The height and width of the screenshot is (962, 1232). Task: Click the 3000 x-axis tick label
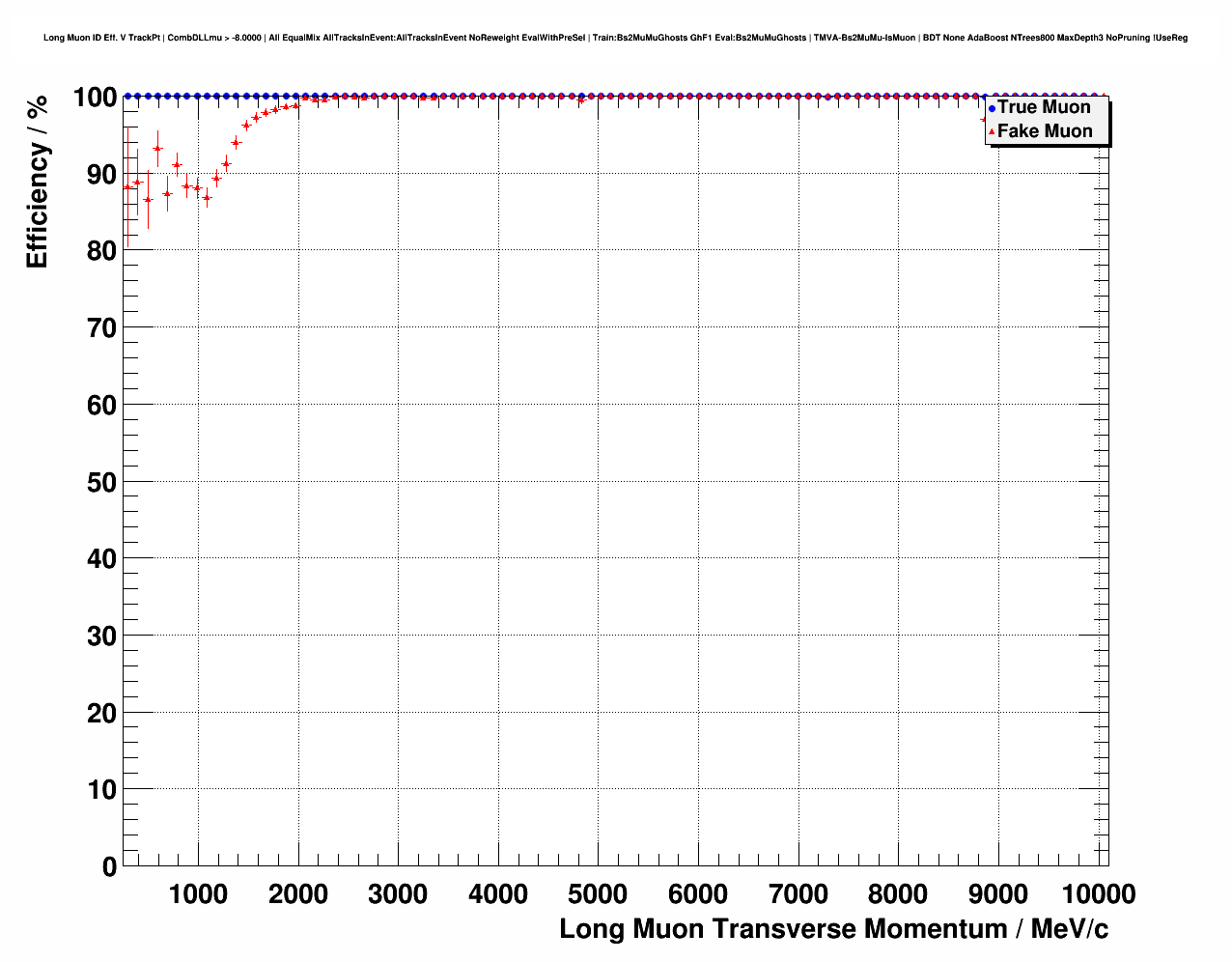[x=398, y=894]
